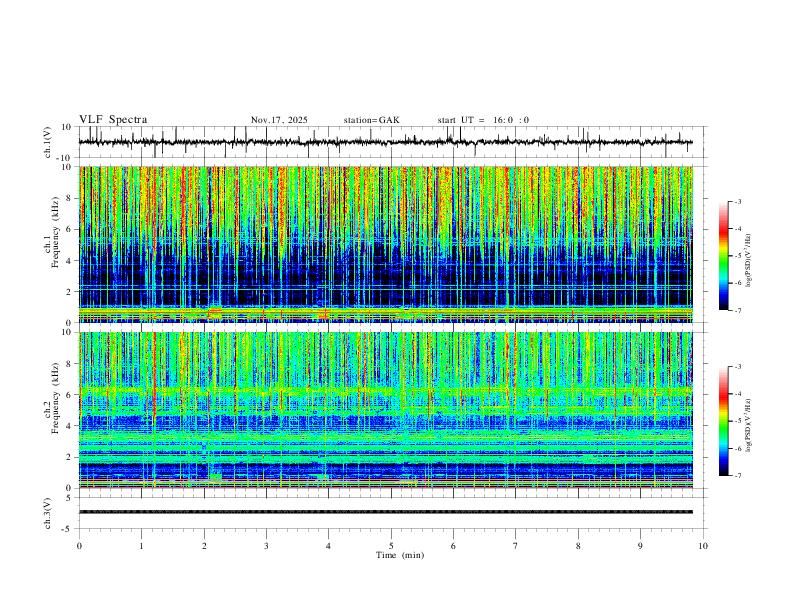Image resolution: width=792 pixels, height=612 pixels.
Task: Click the "-5" label on ch.1 colorbar
Action: [x=737, y=256]
